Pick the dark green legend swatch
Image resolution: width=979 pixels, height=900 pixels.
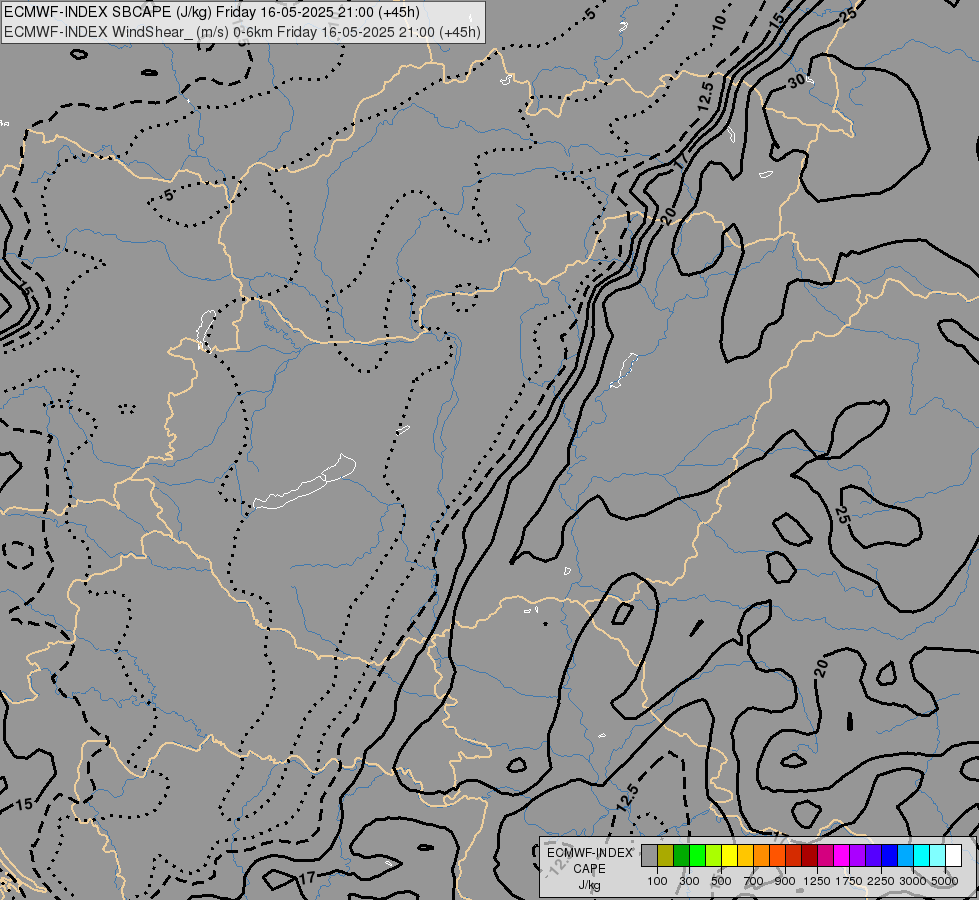681,856
